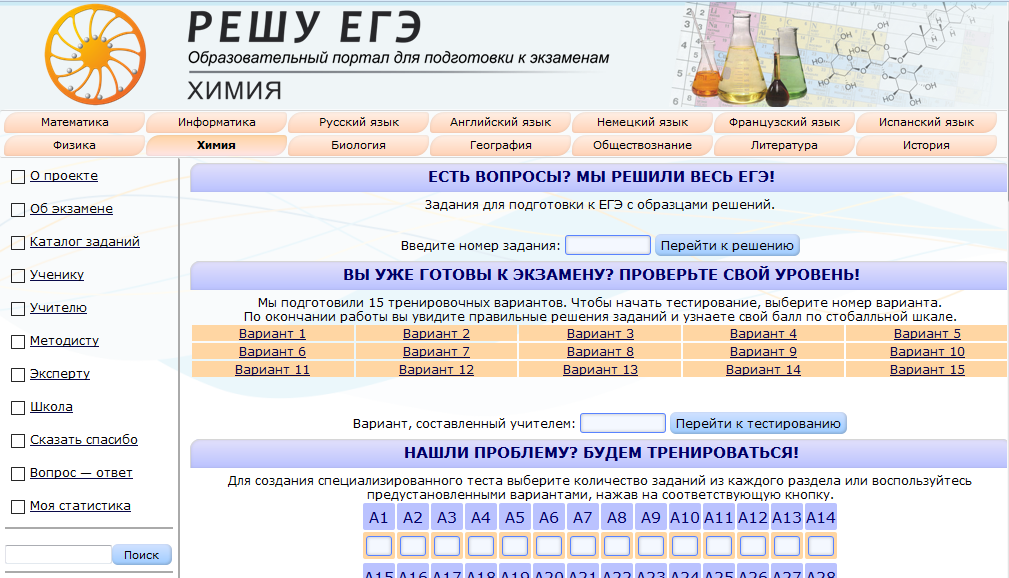Open the Вариант 15 practice test link
The image size is (1009, 578).
coord(927,370)
